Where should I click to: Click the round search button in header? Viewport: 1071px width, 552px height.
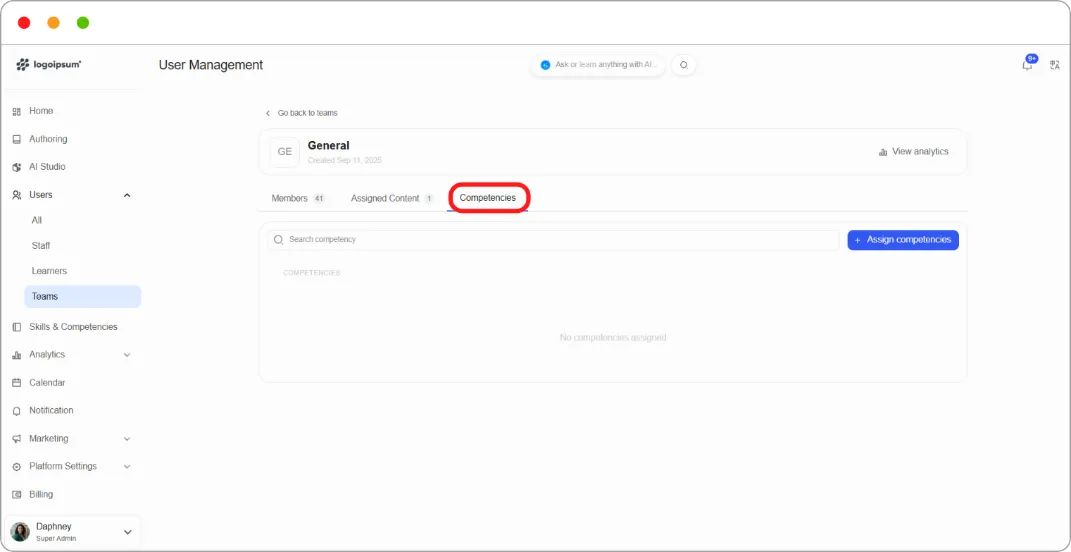pyautogui.click(x=684, y=65)
